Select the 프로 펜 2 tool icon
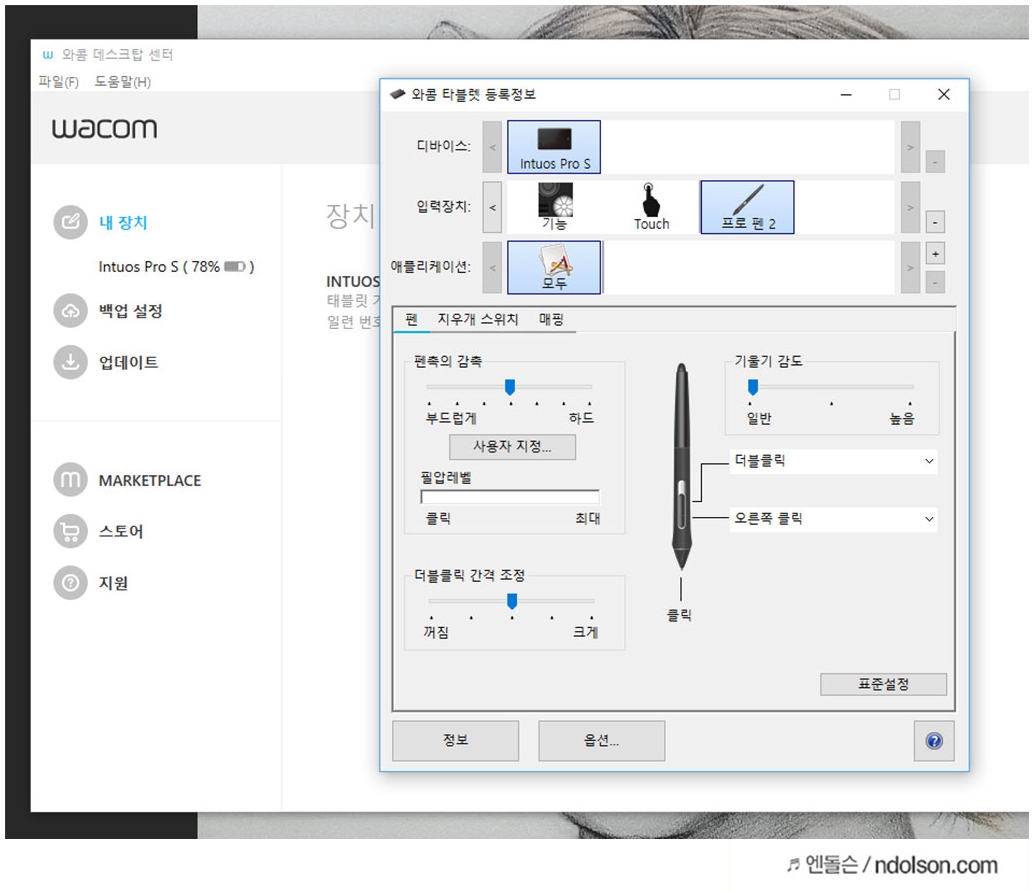The image size is (1034, 891). pyautogui.click(x=747, y=207)
